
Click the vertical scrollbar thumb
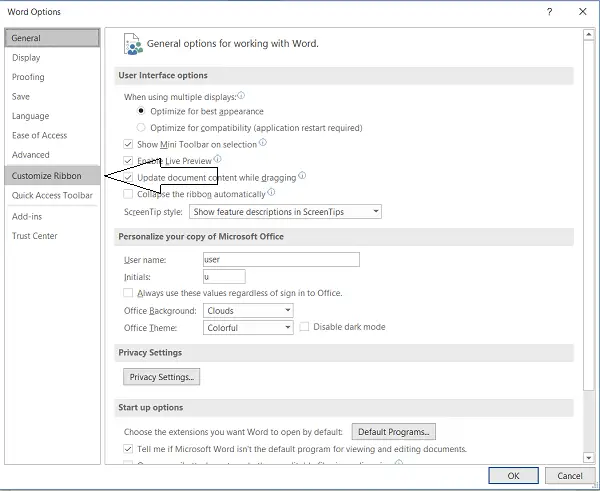click(x=589, y=215)
